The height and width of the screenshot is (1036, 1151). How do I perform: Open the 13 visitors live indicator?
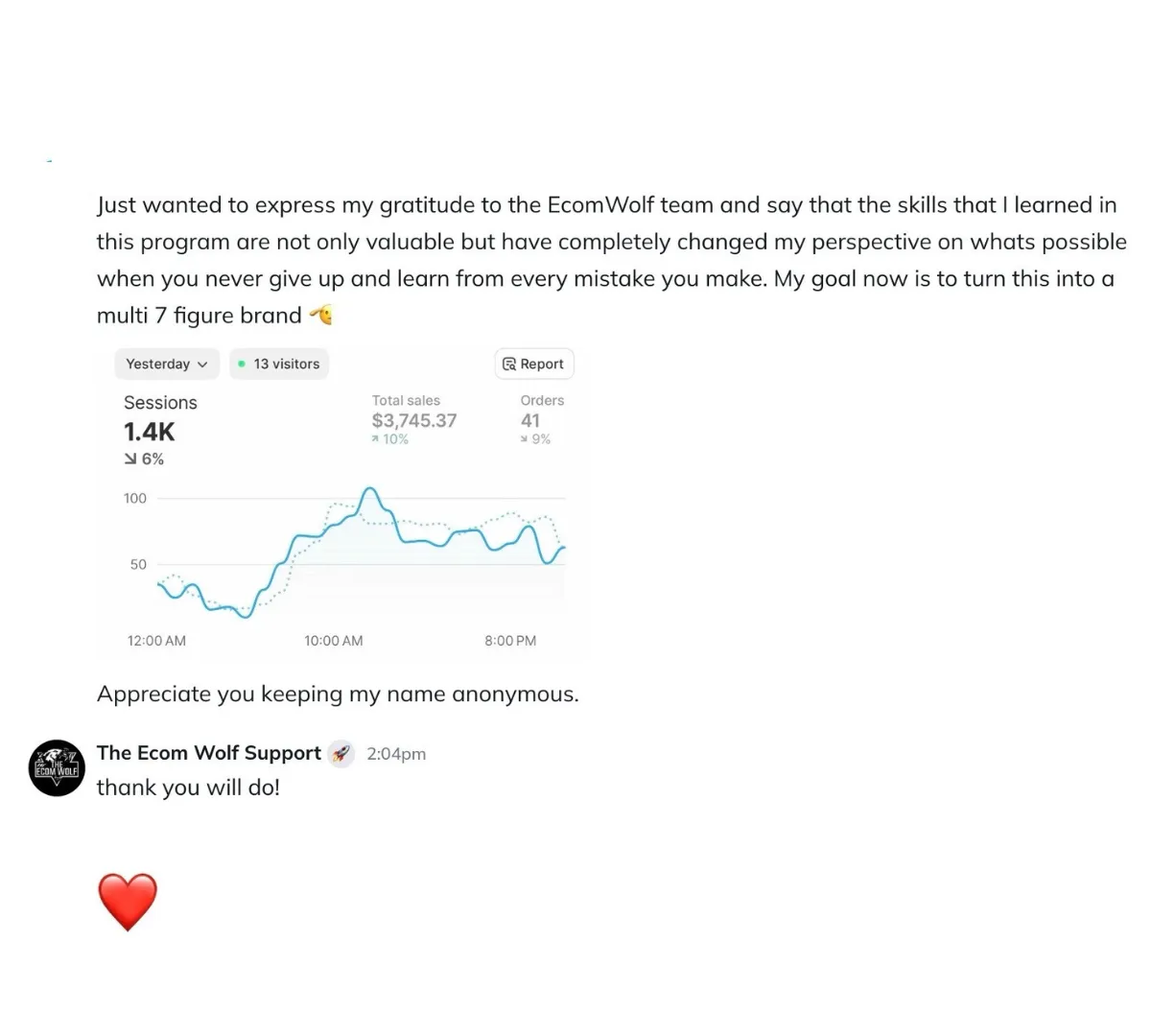tap(279, 364)
